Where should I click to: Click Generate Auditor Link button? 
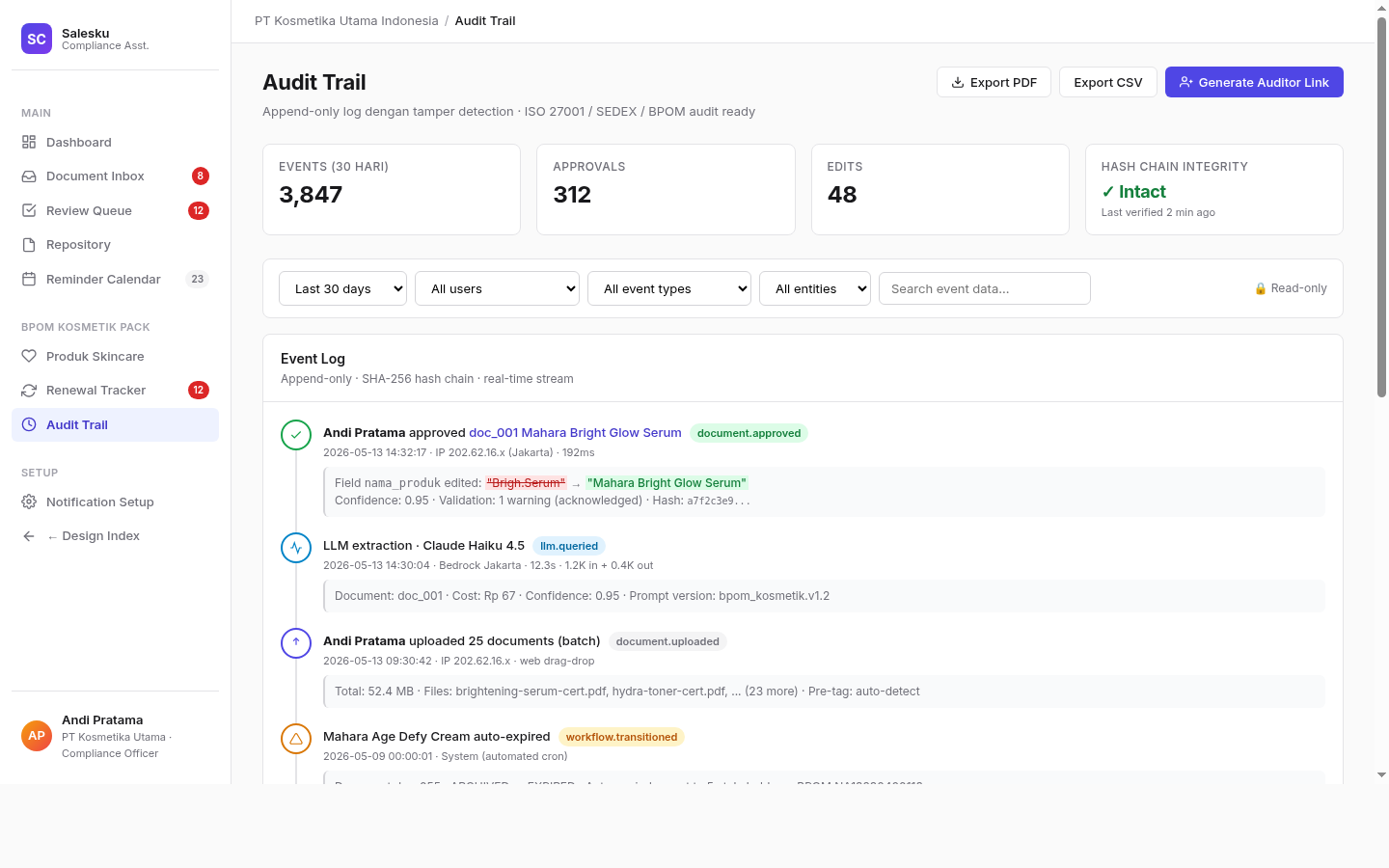1254,82
